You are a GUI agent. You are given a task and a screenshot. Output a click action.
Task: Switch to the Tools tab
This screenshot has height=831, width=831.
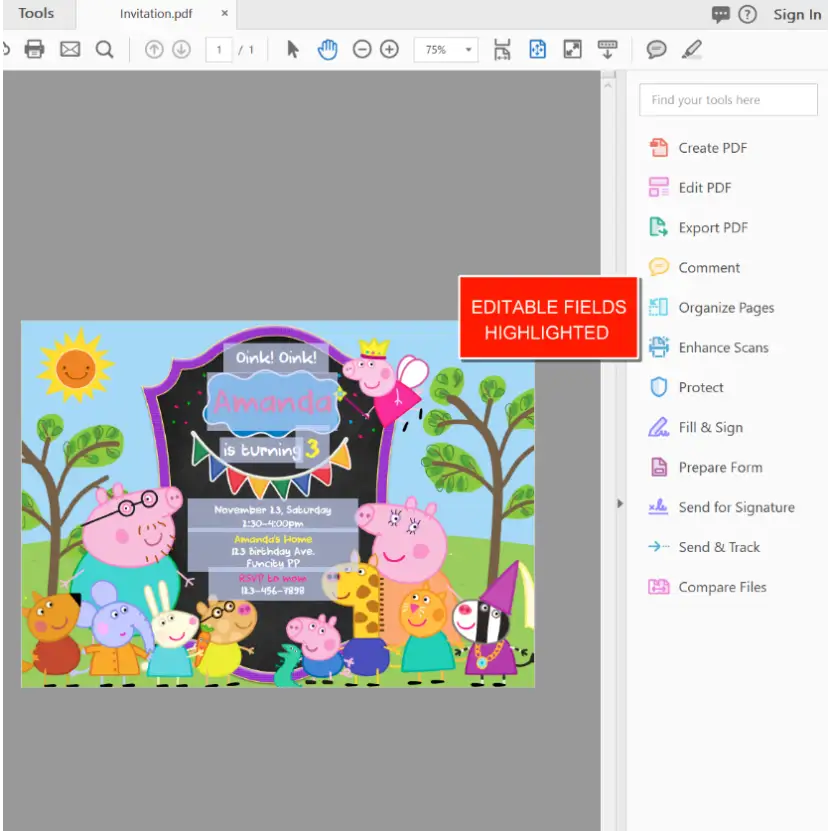pyautogui.click(x=38, y=14)
